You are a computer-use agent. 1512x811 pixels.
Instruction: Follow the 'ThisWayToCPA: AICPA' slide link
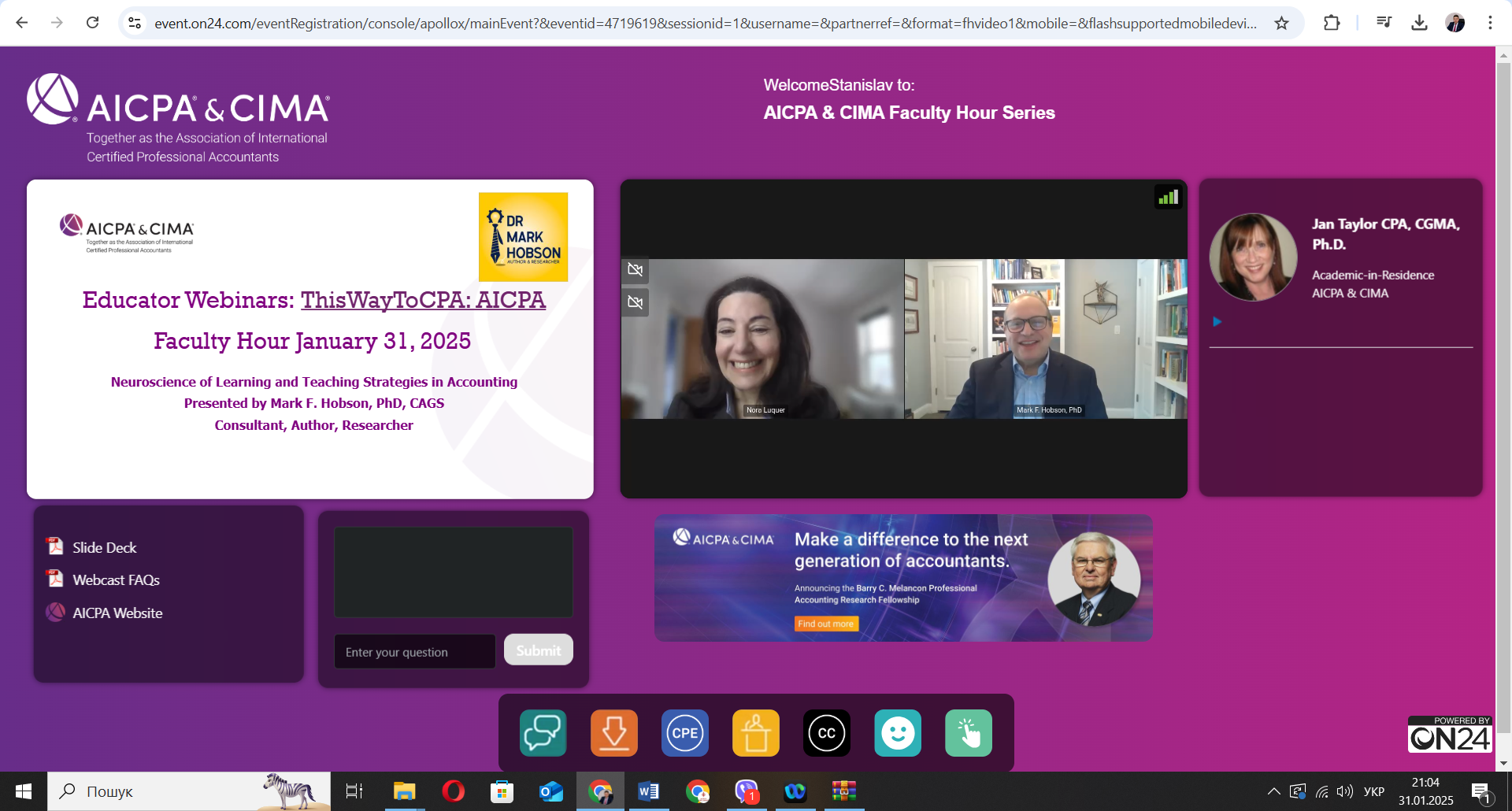tap(423, 300)
